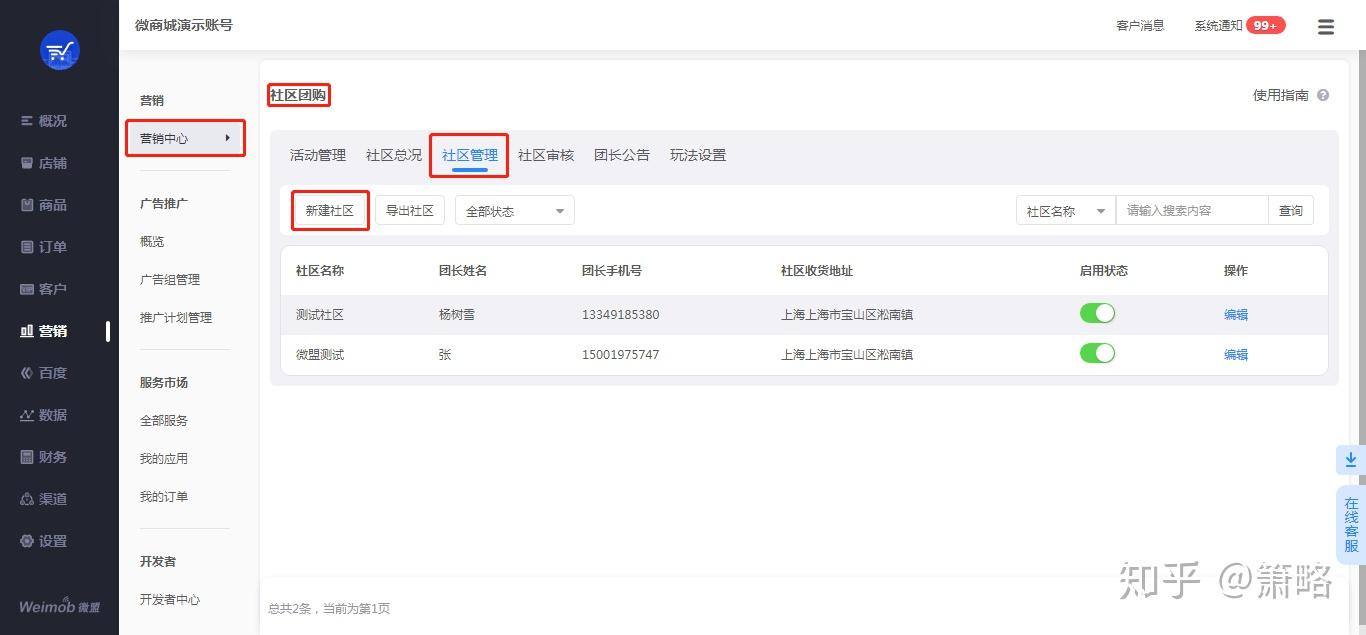
Task: Open 数据 in the left sidebar
Action: click(44, 415)
